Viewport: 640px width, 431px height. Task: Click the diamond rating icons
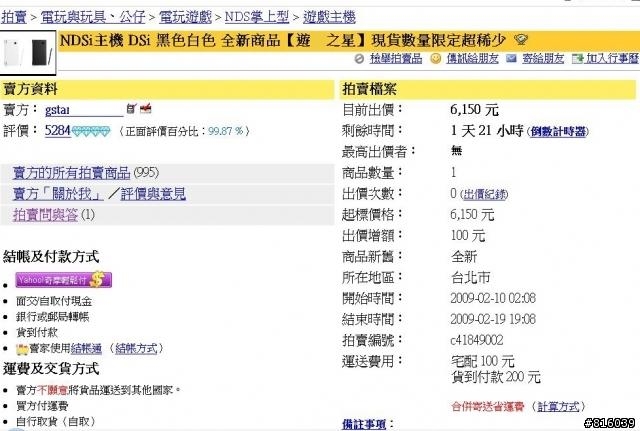(x=91, y=131)
